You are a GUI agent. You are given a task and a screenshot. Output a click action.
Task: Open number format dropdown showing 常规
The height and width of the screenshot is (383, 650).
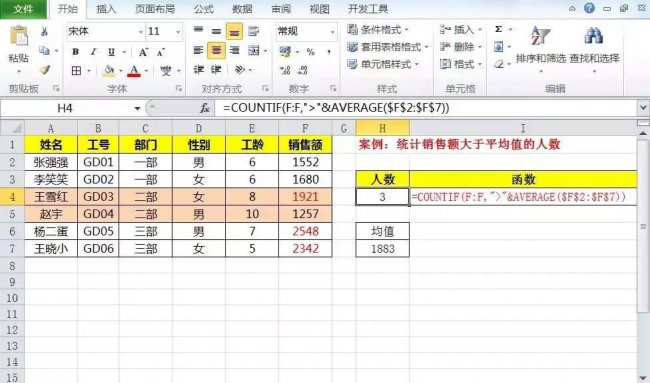332,32
